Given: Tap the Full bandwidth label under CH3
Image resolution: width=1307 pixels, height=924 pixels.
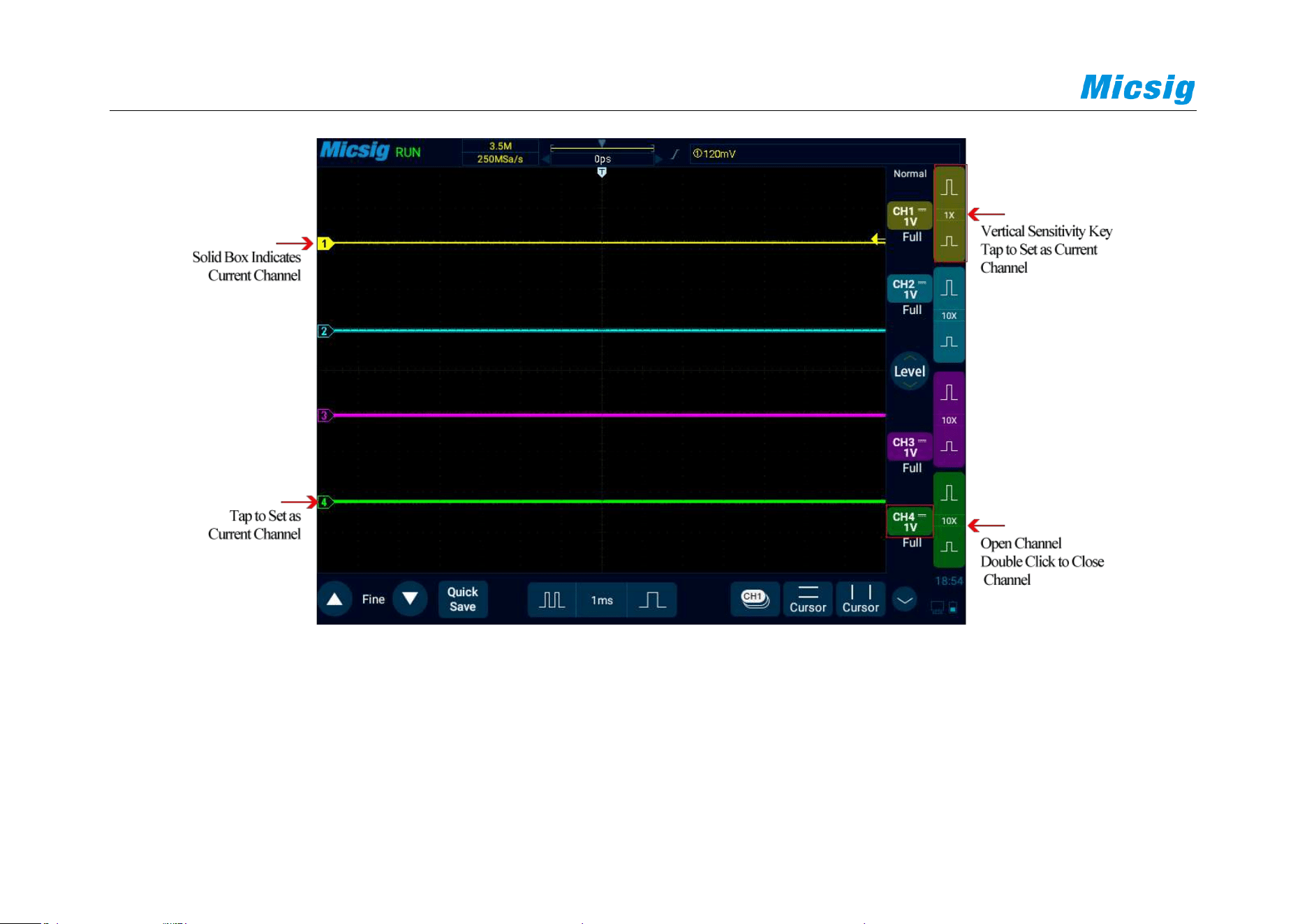Looking at the screenshot, I should (912, 468).
